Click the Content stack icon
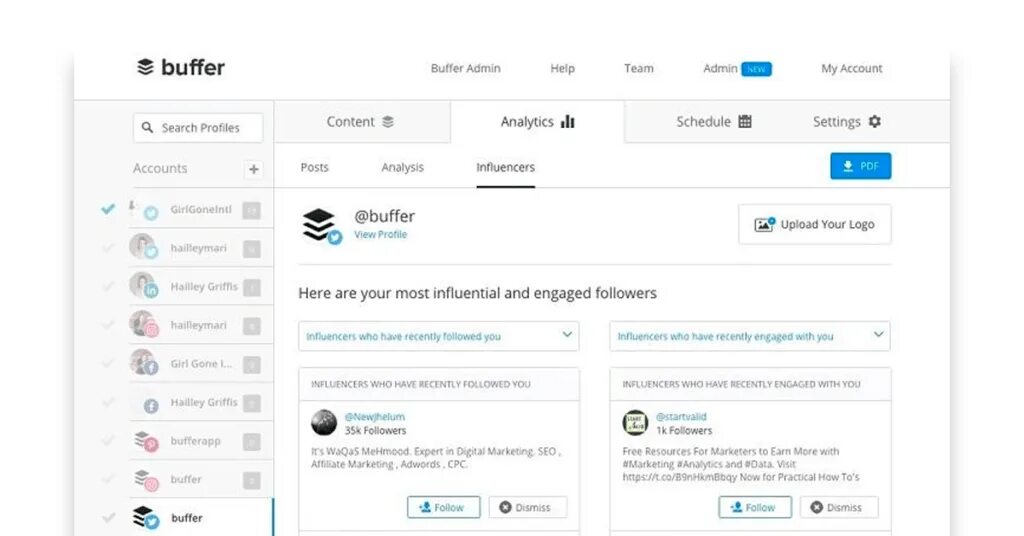The width and height of the screenshot is (1024, 536). [388, 121]
